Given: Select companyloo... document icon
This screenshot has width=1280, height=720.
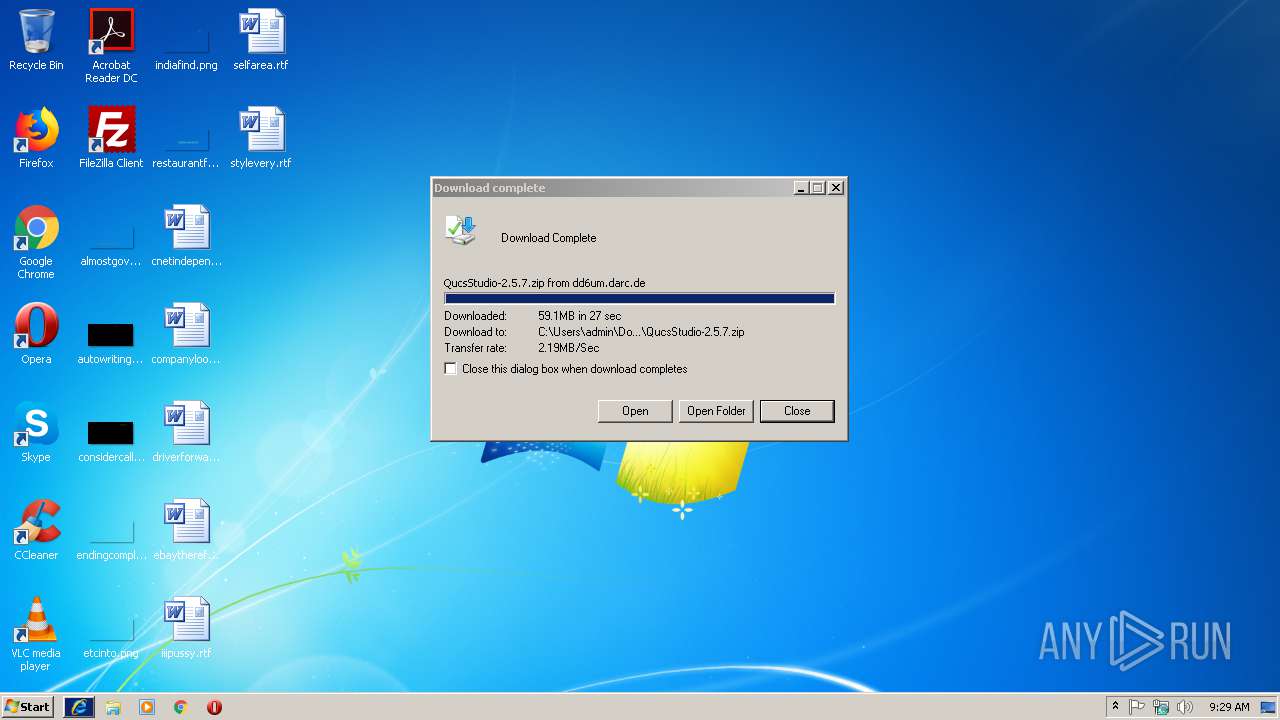Looking at the screenshot, I should pos(186,334).
